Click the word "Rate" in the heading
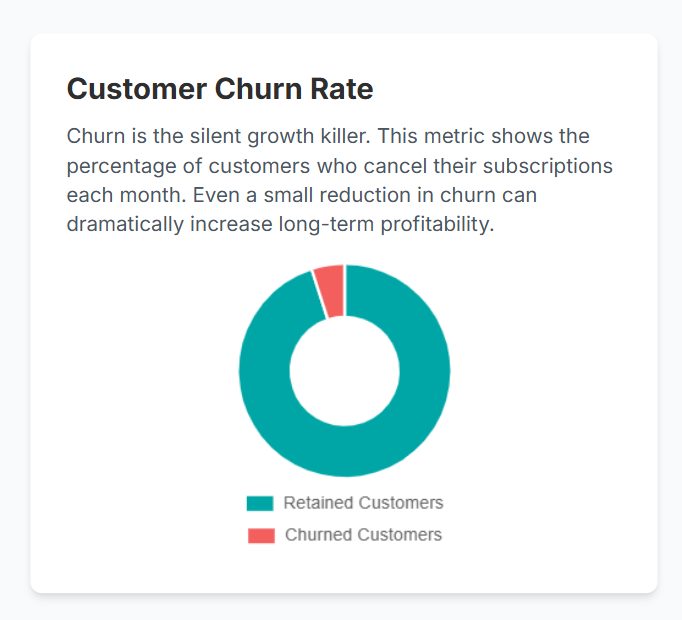 (340, 89)
